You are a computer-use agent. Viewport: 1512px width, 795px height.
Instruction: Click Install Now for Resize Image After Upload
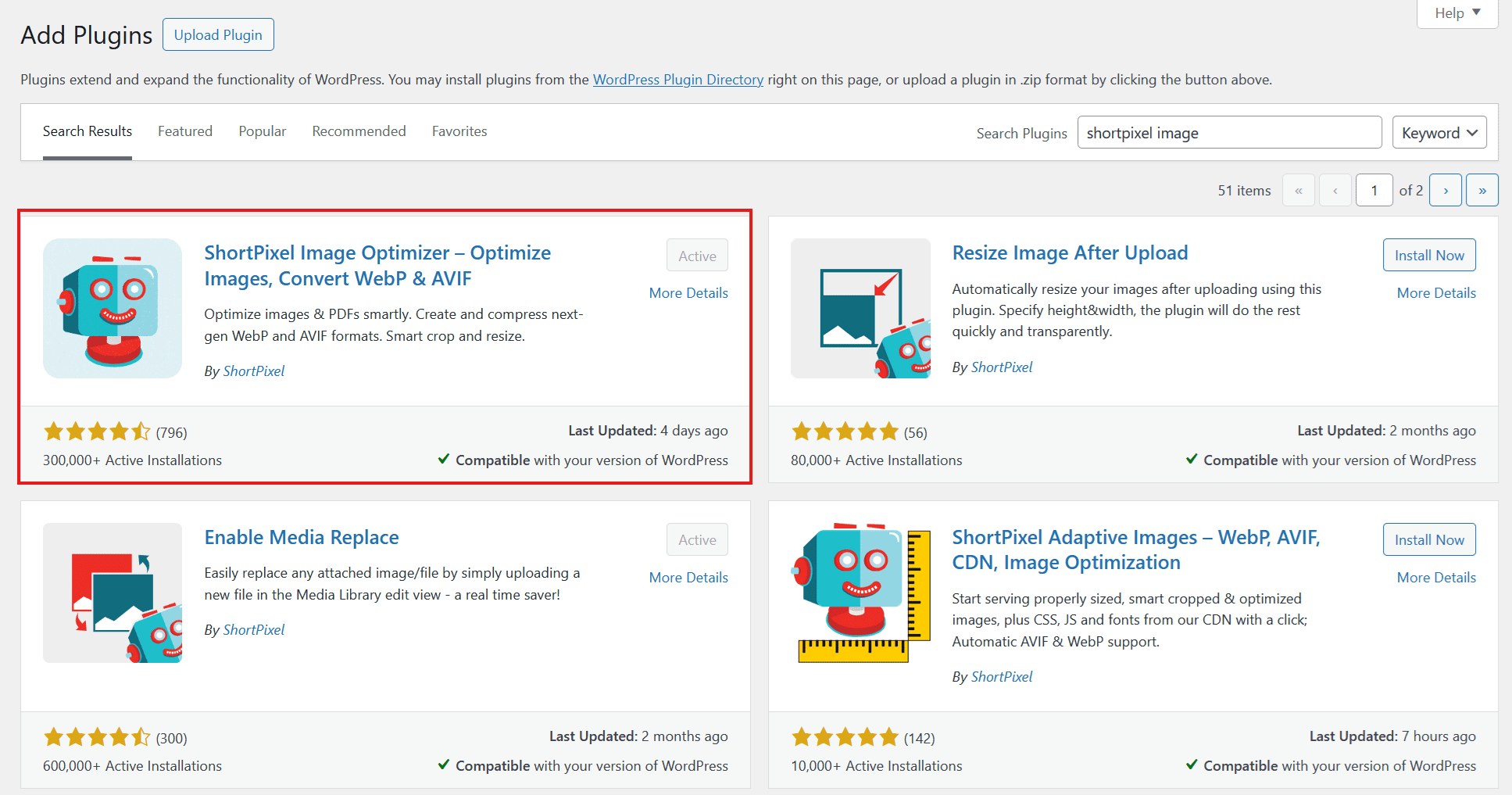point(1428,255)
